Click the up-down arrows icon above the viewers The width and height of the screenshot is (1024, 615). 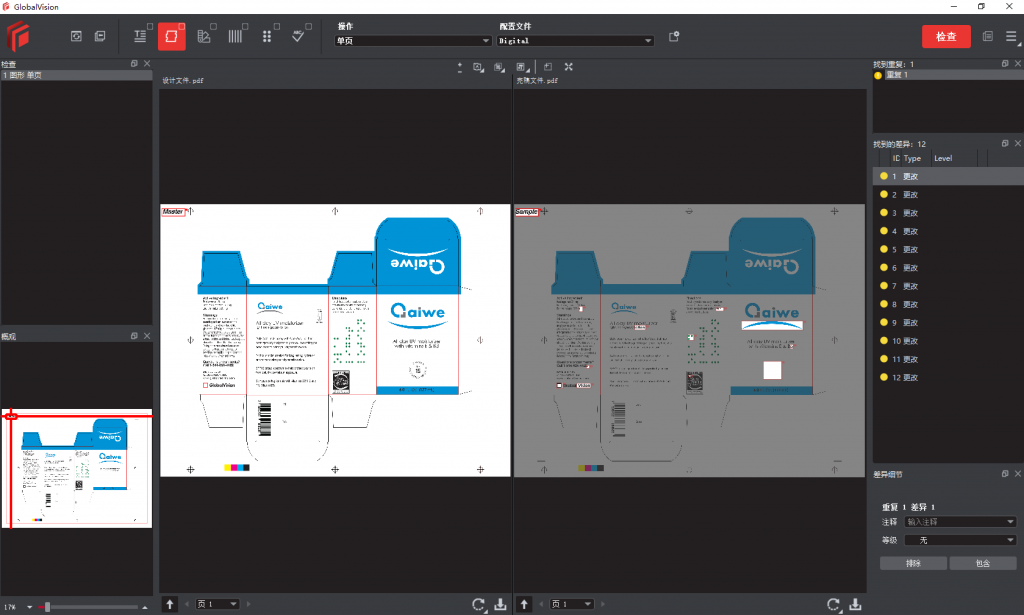point(460,67)
